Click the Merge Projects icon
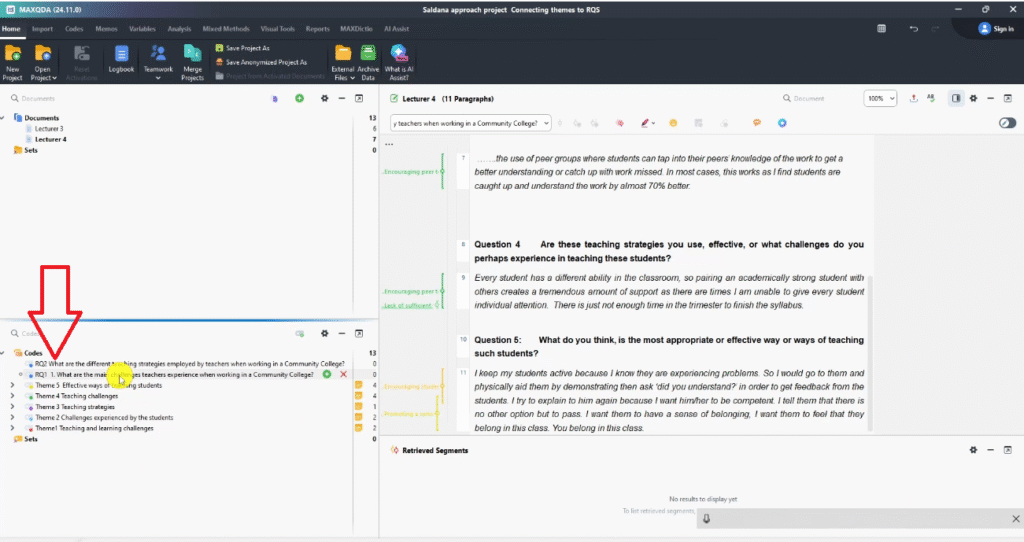The image size is (1024, 542). pyautogui.click(x=192, y=59)
